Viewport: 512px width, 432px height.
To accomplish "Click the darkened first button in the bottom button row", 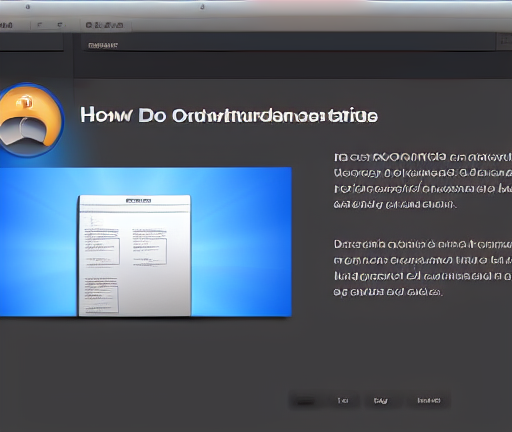I will [x=305, y=400].
